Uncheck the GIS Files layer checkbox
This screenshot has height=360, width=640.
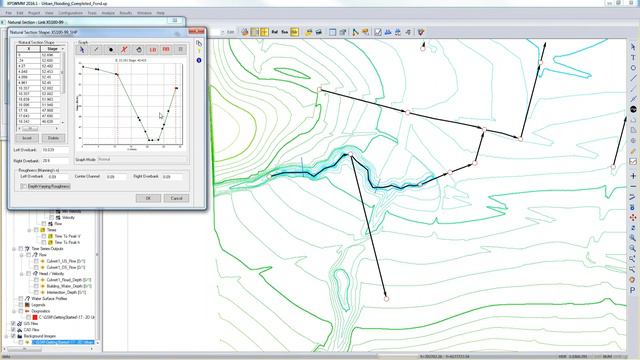pos(13,323)
